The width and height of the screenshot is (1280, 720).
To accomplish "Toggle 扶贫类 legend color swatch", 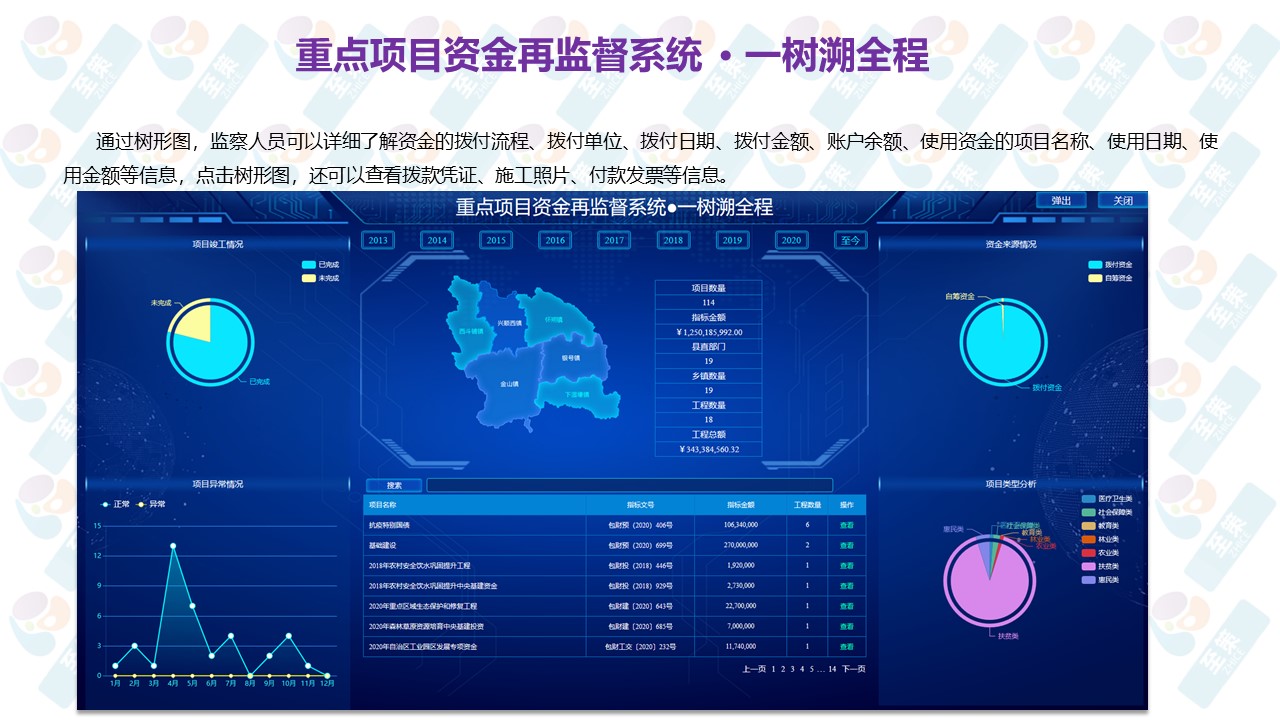I will [1089, 566].
